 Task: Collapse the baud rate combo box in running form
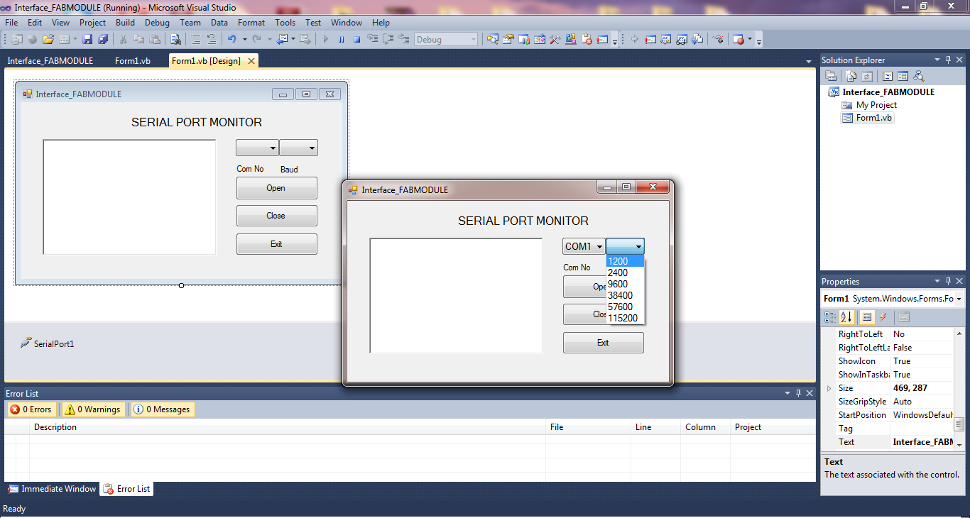pos(625,246)
